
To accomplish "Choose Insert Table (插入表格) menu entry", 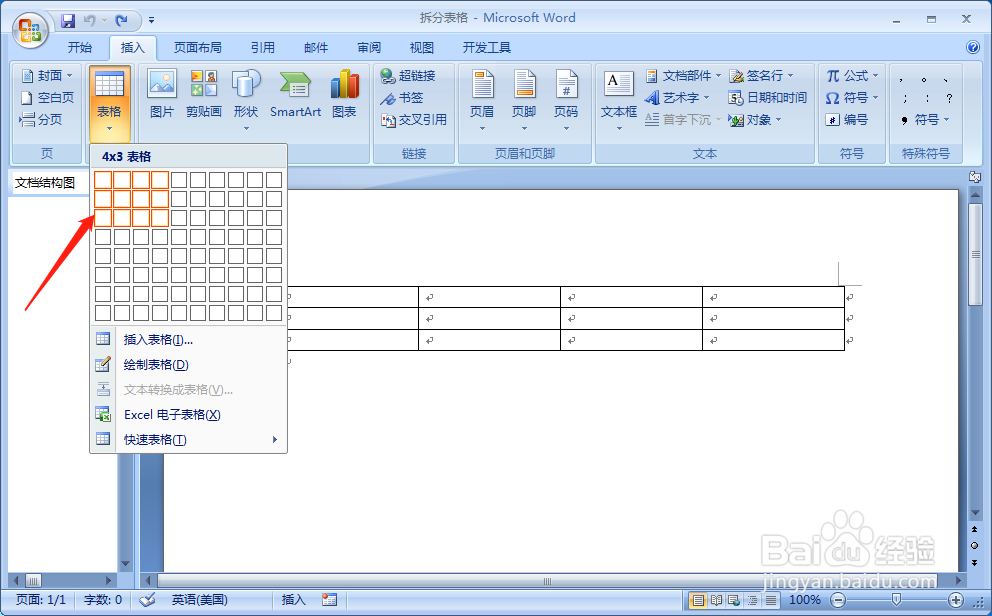I will point(189,340).
